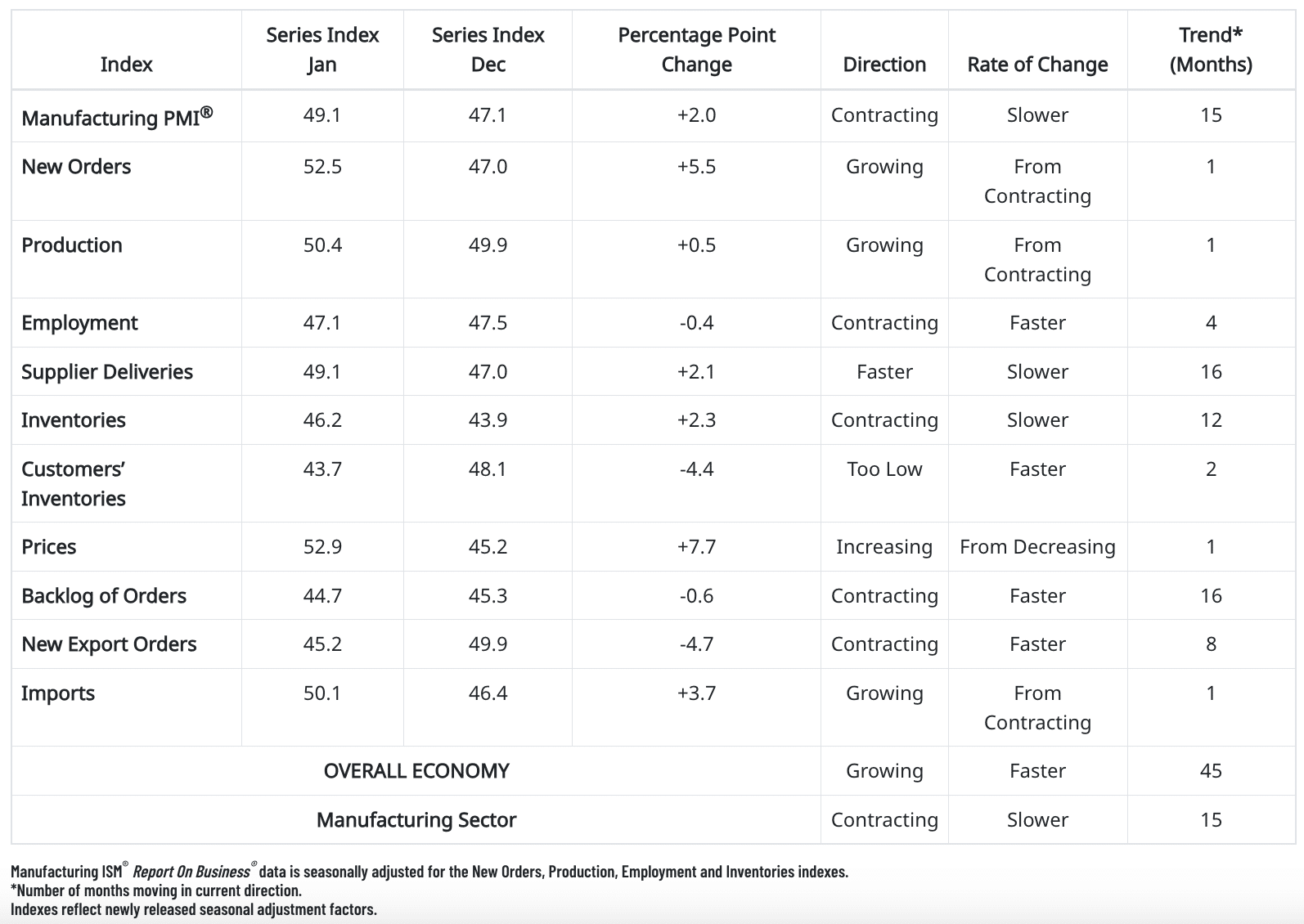Click the Direction column header

pyautogui.click(x=884, y=65)
